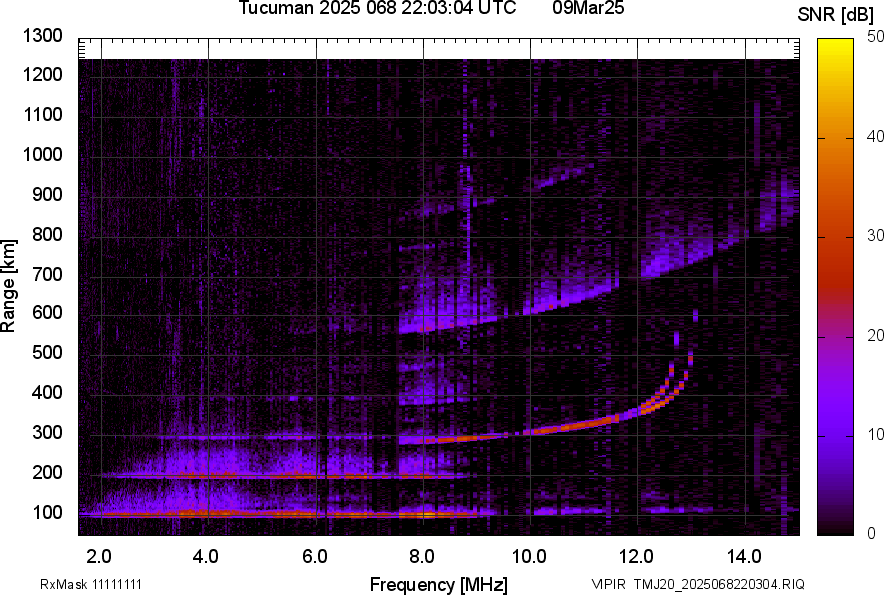Select the 10 tick label on the colorbar
This screenshot has width=884, height=595.
pos(876,434)
